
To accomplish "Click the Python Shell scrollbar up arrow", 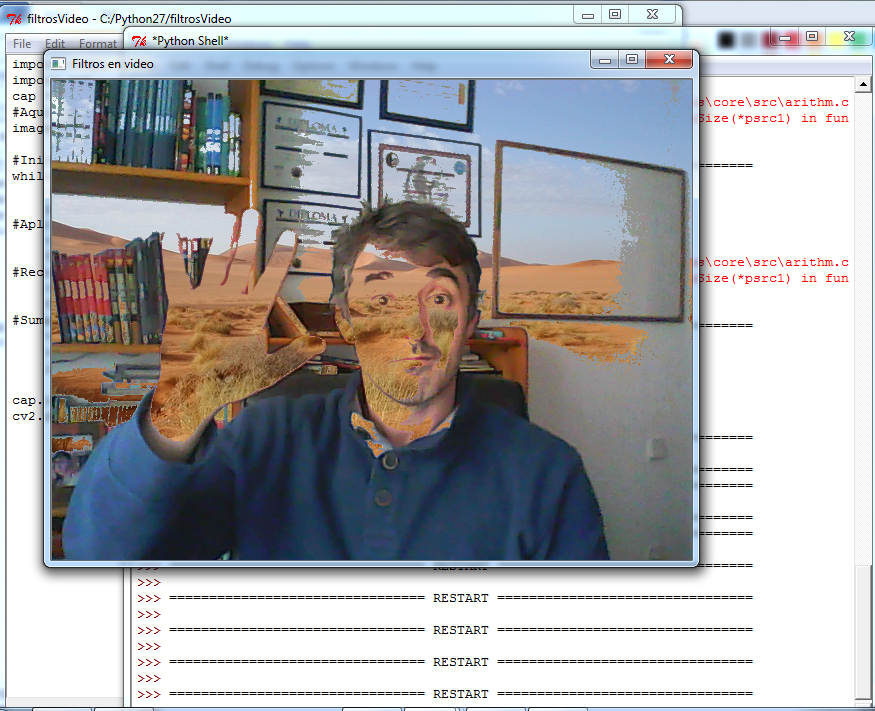I will pos(863,85).
